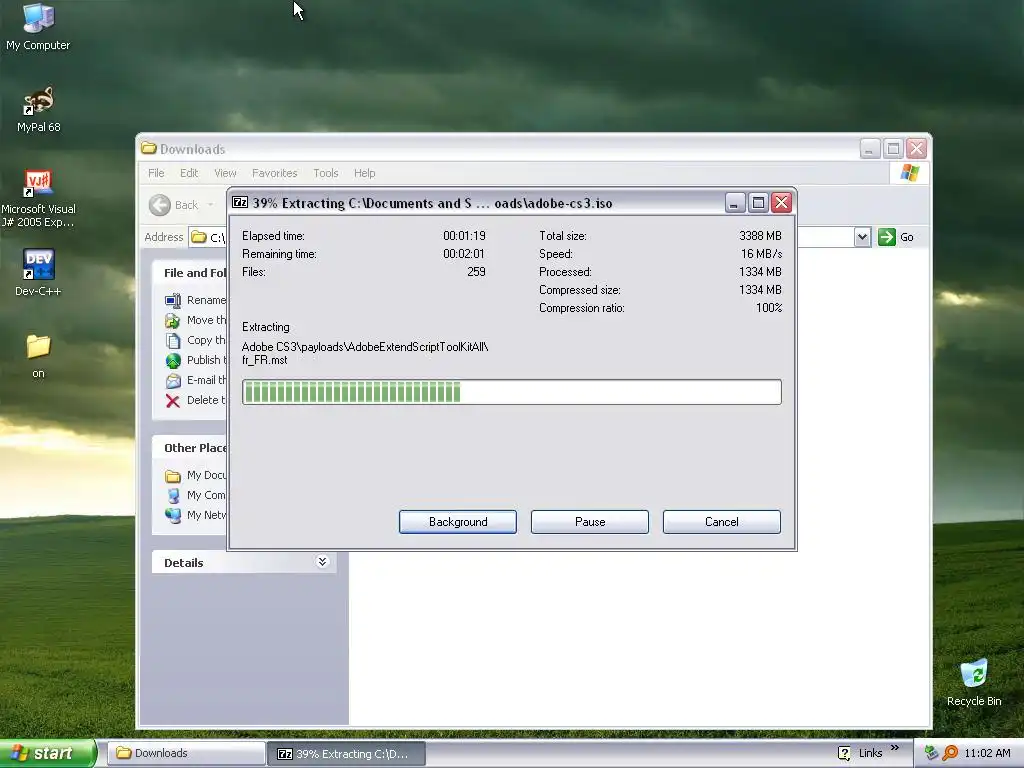The image size is (1024, 768).
Task: Click the Speed value 16 MB/s
Action: pyautogui.click(x=761, y=254)
